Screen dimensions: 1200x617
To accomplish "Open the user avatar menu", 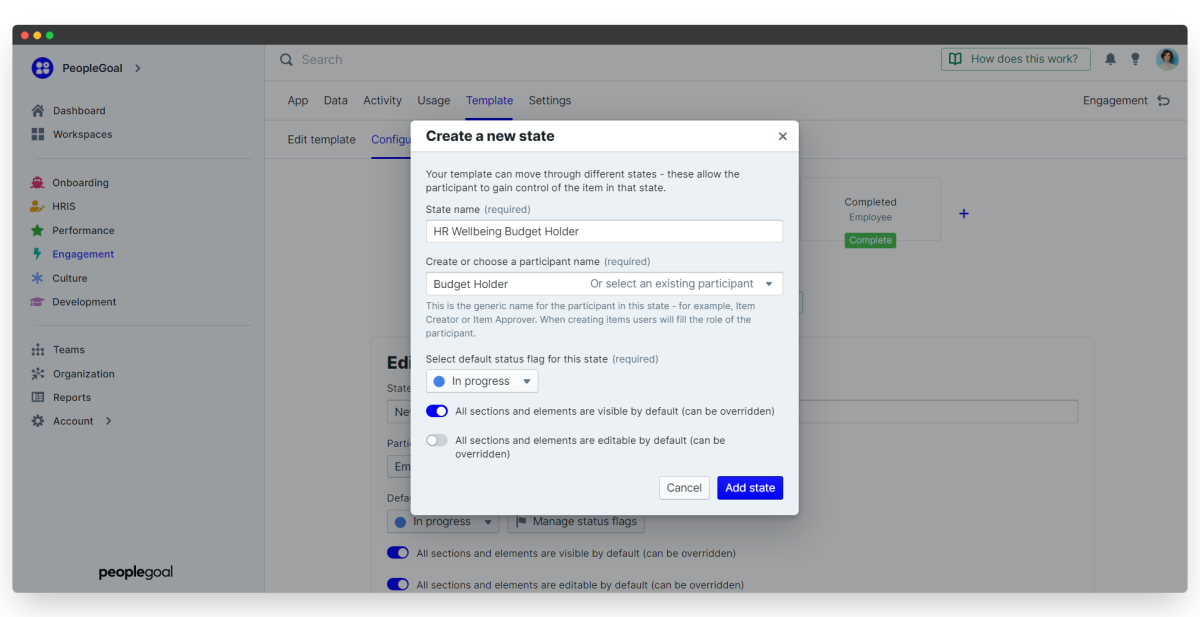I will click(1167, 59).
